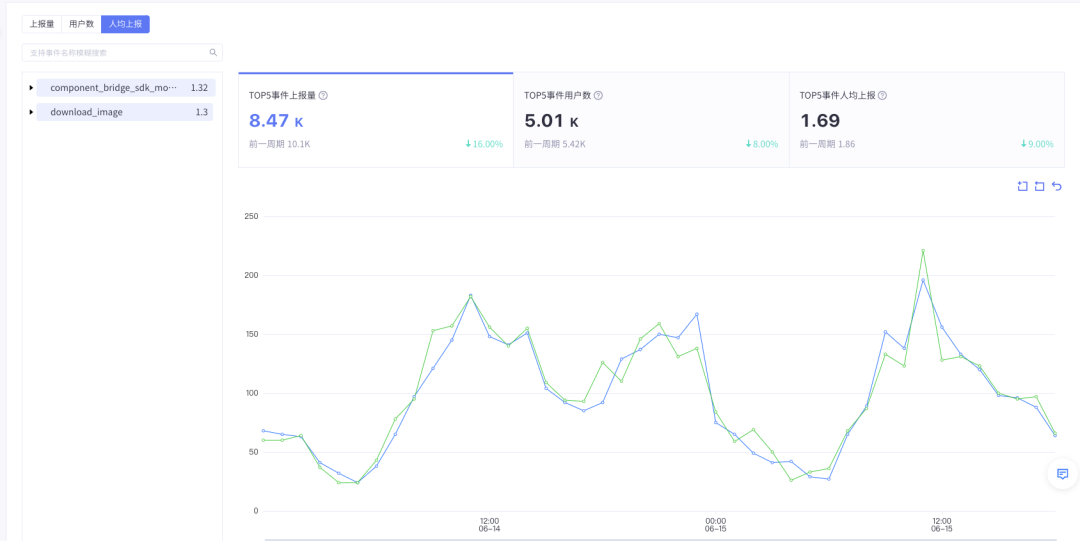Viewport: 1080px width, 541px height.
Task: Switch to the 上报量 tab
Action: 42,24
